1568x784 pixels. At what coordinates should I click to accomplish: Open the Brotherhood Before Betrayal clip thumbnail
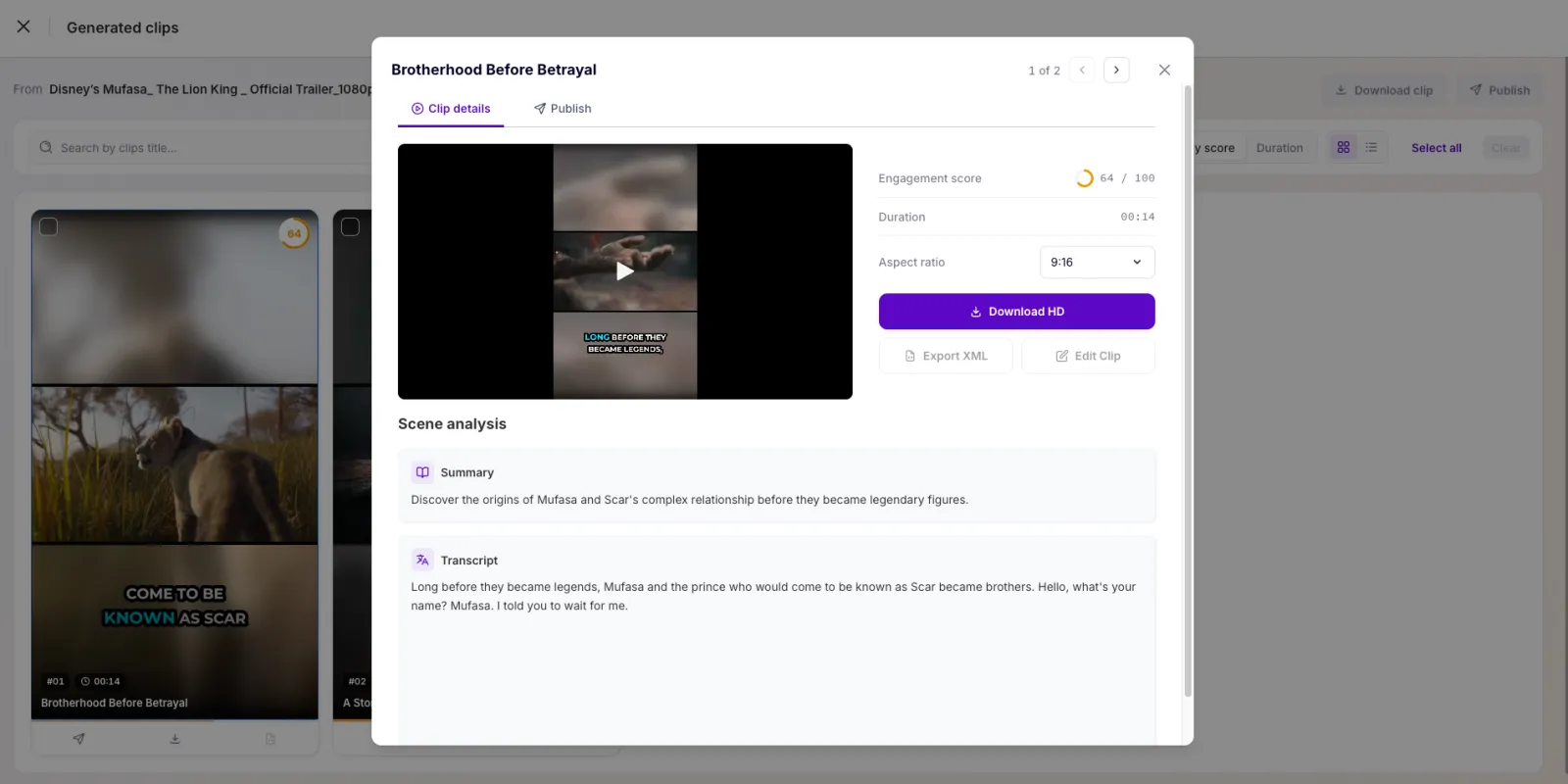coord(174,465)
